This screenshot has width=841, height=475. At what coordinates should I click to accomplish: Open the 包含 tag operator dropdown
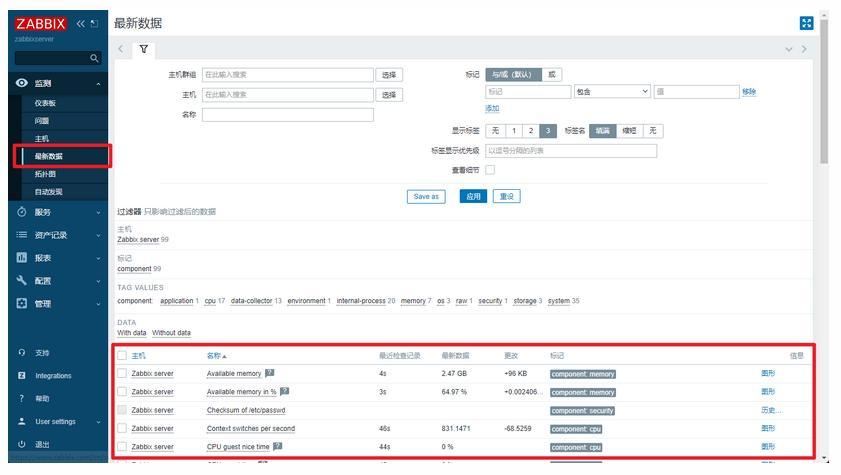tap(612, 92)
